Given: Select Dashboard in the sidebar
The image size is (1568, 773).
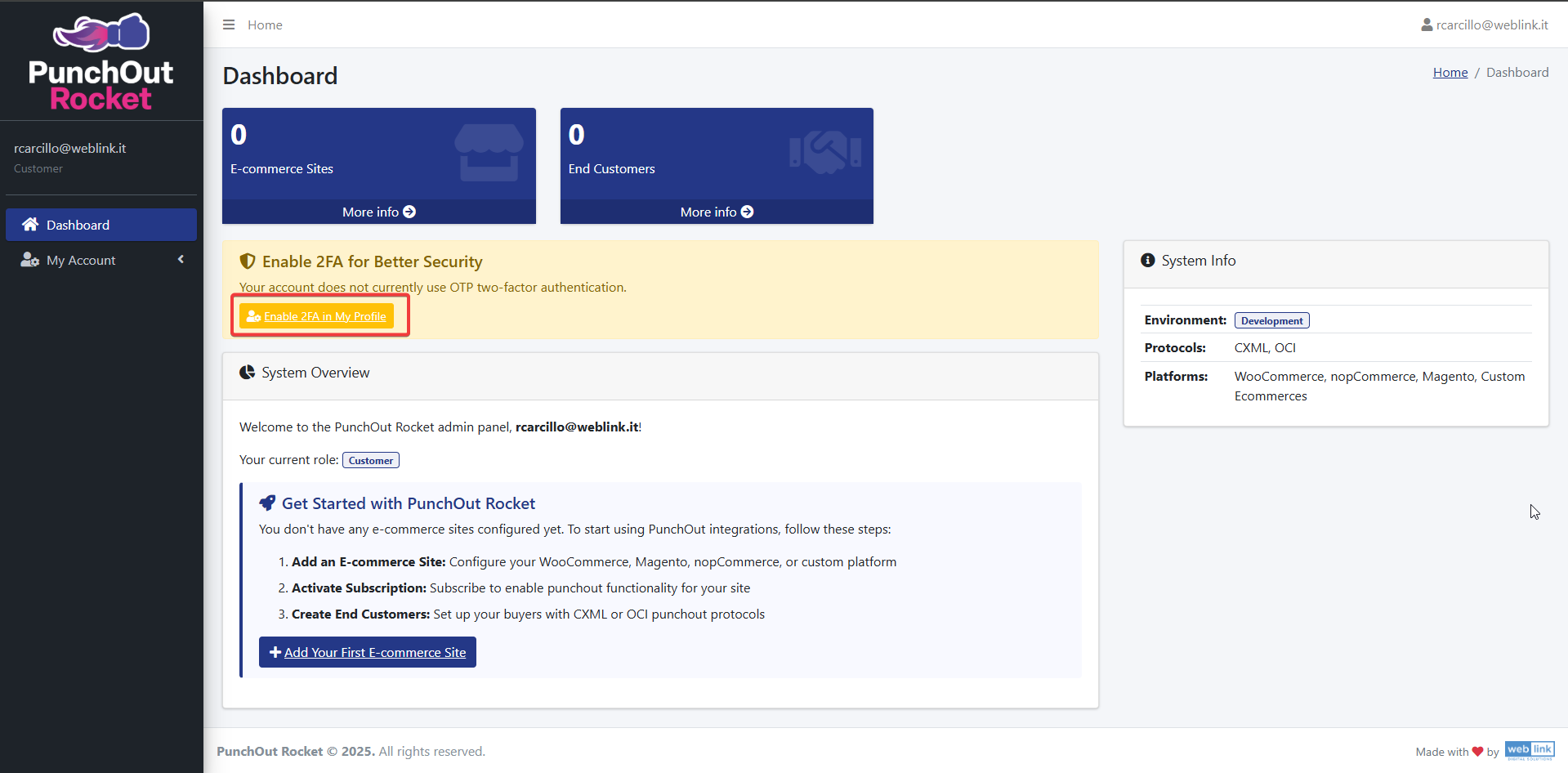Looking at the screenshot, I should [101, 225].
